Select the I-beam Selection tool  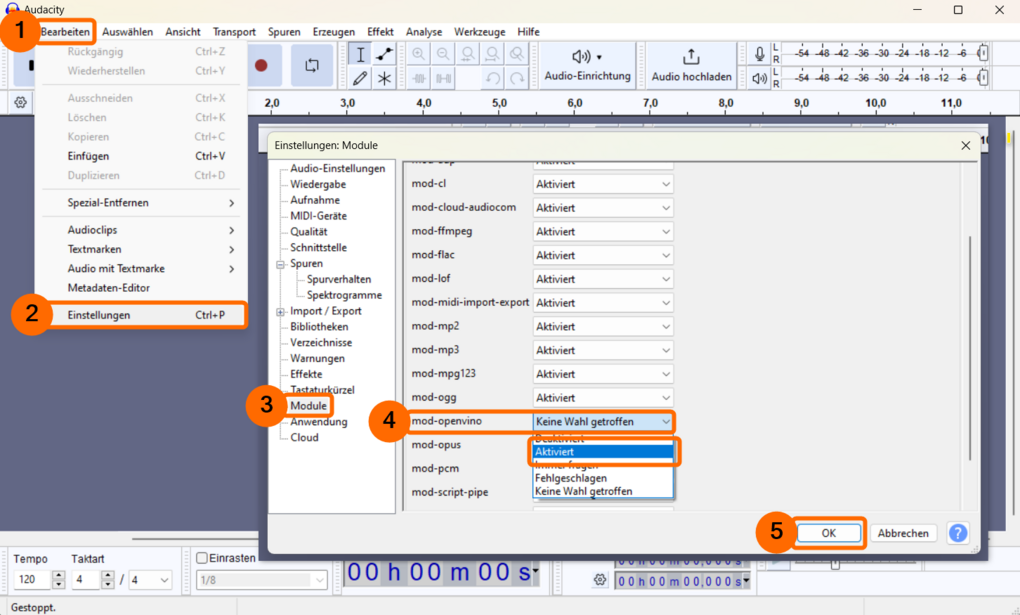pos(360,54)
